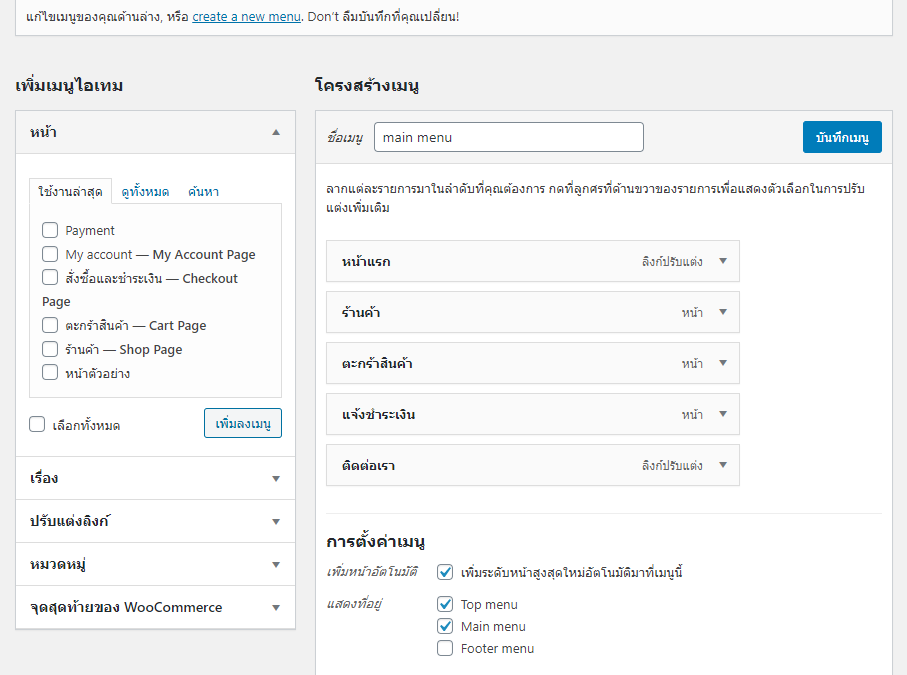
Task: Expand the ร้านค้า menu item arrow
Action: pyautogui.click(x=722, y=312)
